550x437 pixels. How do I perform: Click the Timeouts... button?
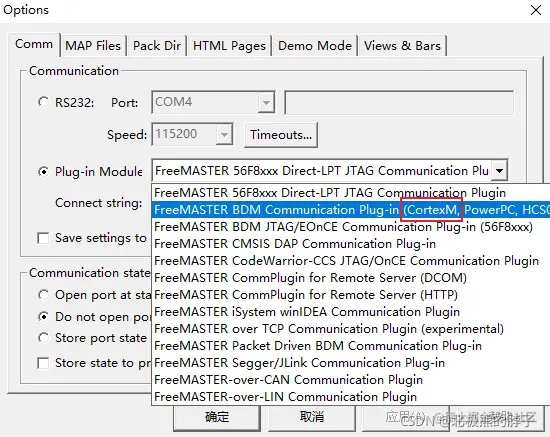[281, 135]
